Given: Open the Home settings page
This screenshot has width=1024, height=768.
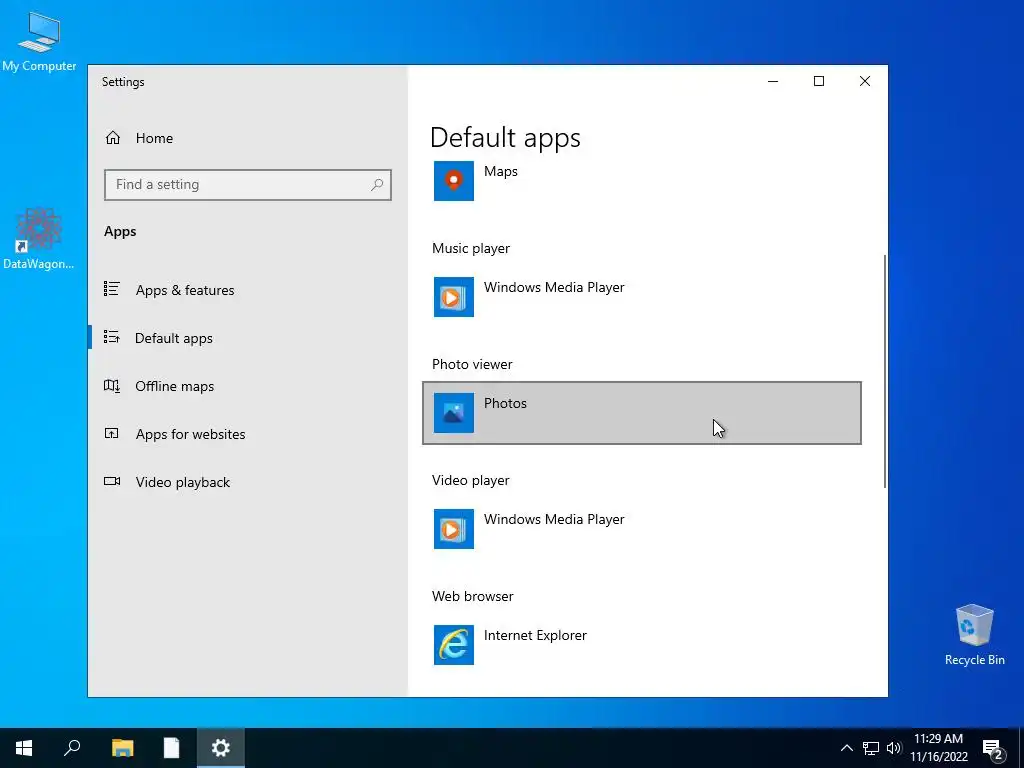Looking at the screenshot, I should [247, 138].
